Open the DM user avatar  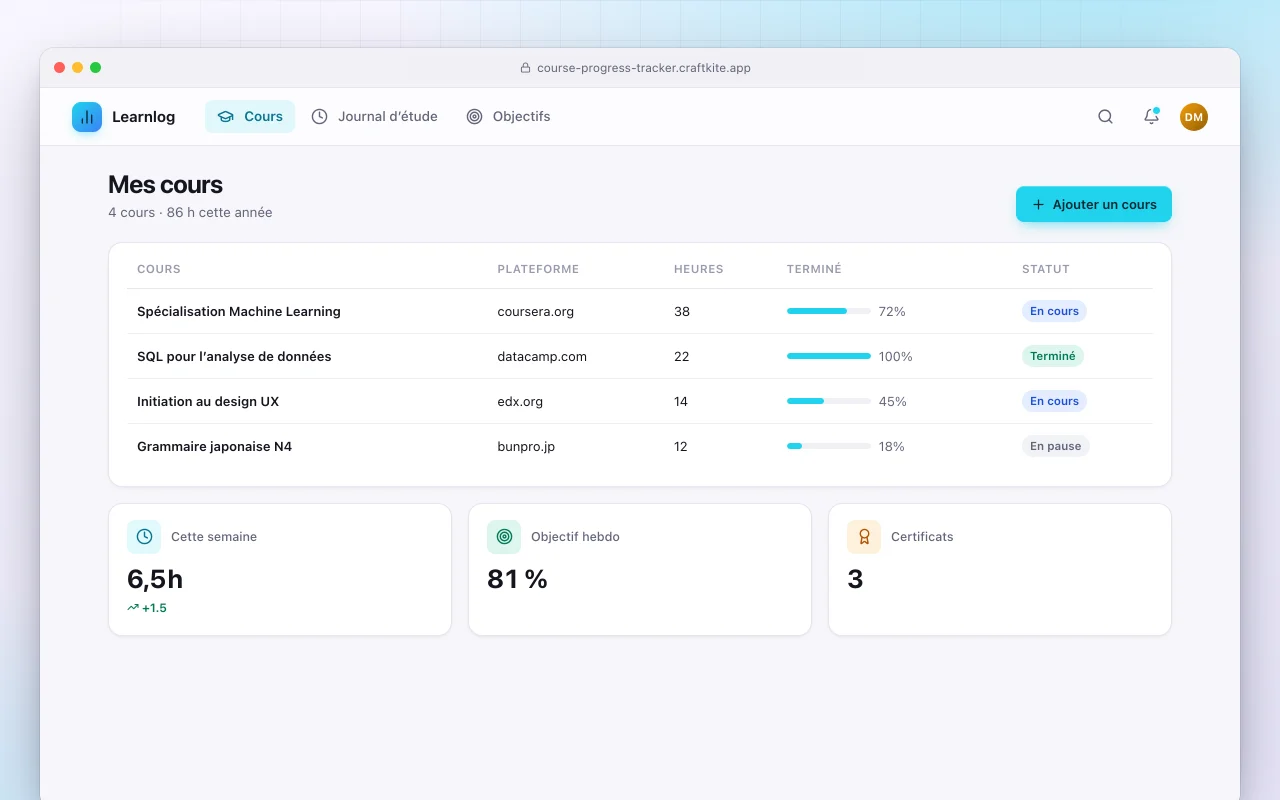[1194, 117]
